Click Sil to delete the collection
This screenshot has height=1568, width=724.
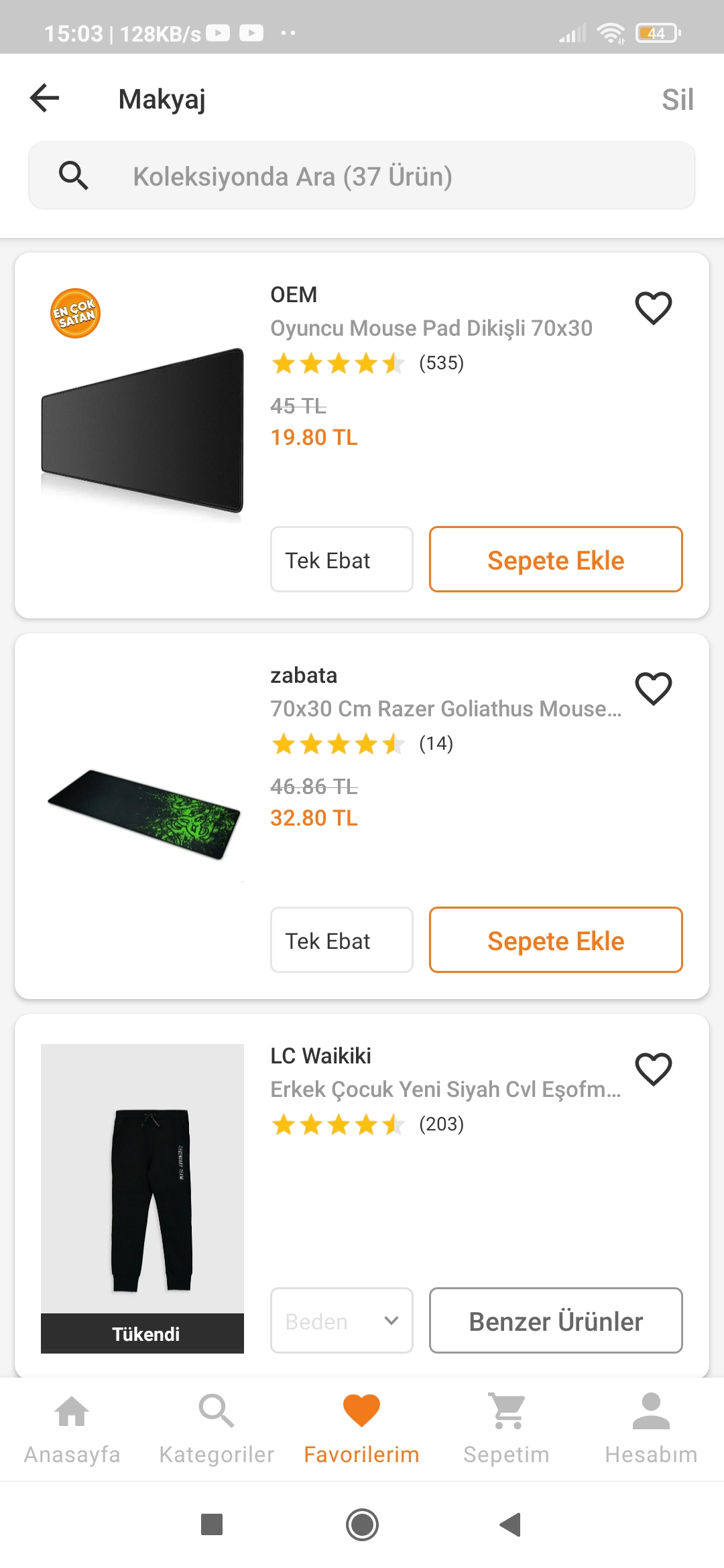[677, 100]
